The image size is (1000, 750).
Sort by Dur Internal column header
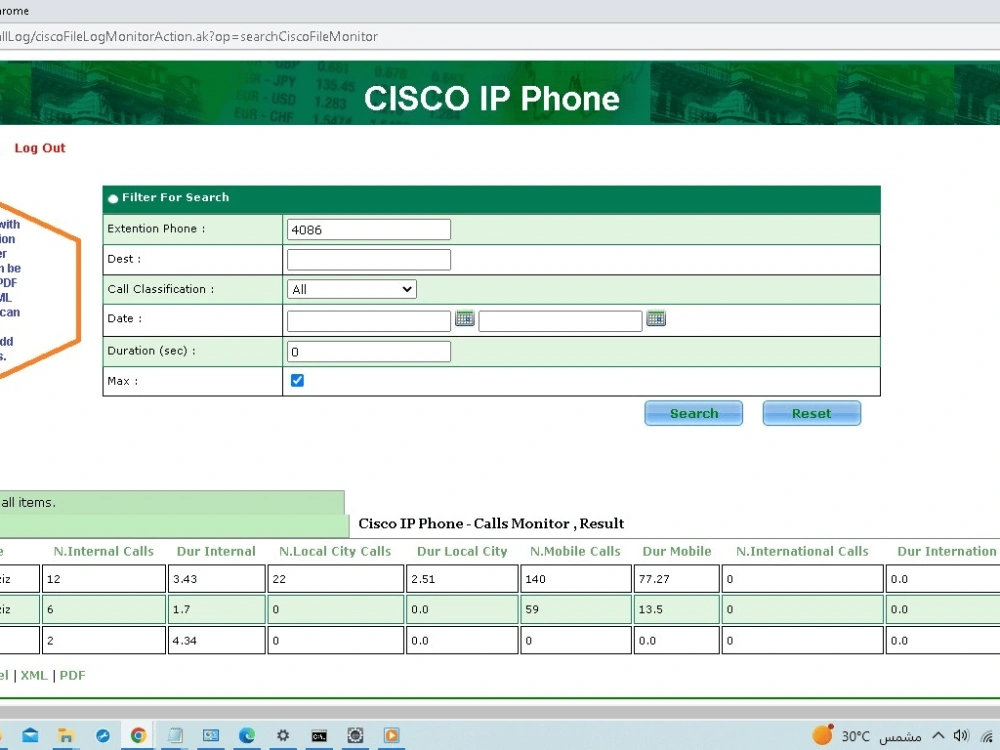[216, 552]
